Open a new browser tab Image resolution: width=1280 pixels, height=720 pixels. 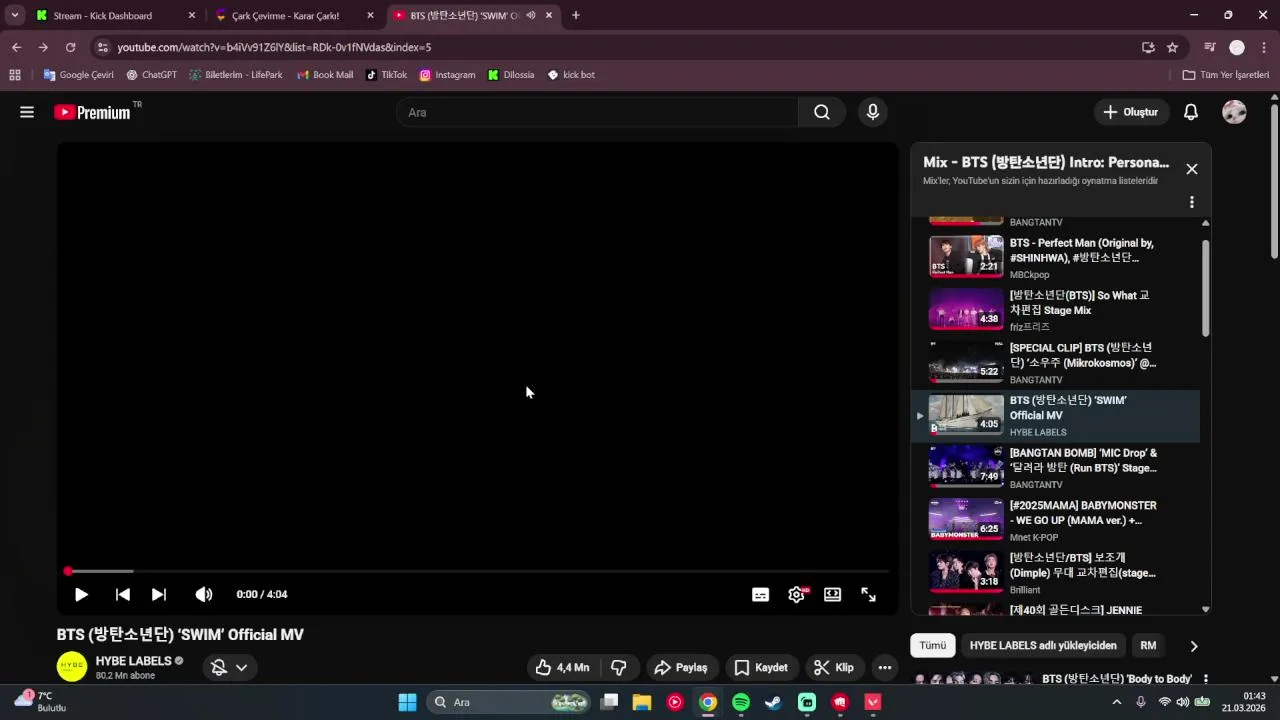[575, 15]
